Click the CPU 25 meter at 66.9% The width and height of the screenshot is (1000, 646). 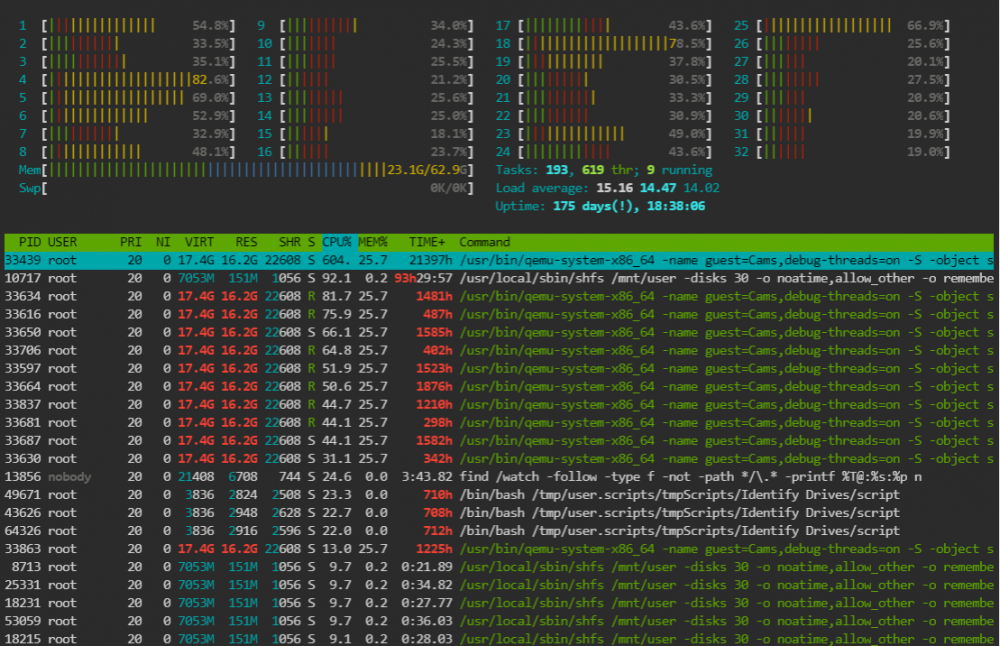point(842,26)
